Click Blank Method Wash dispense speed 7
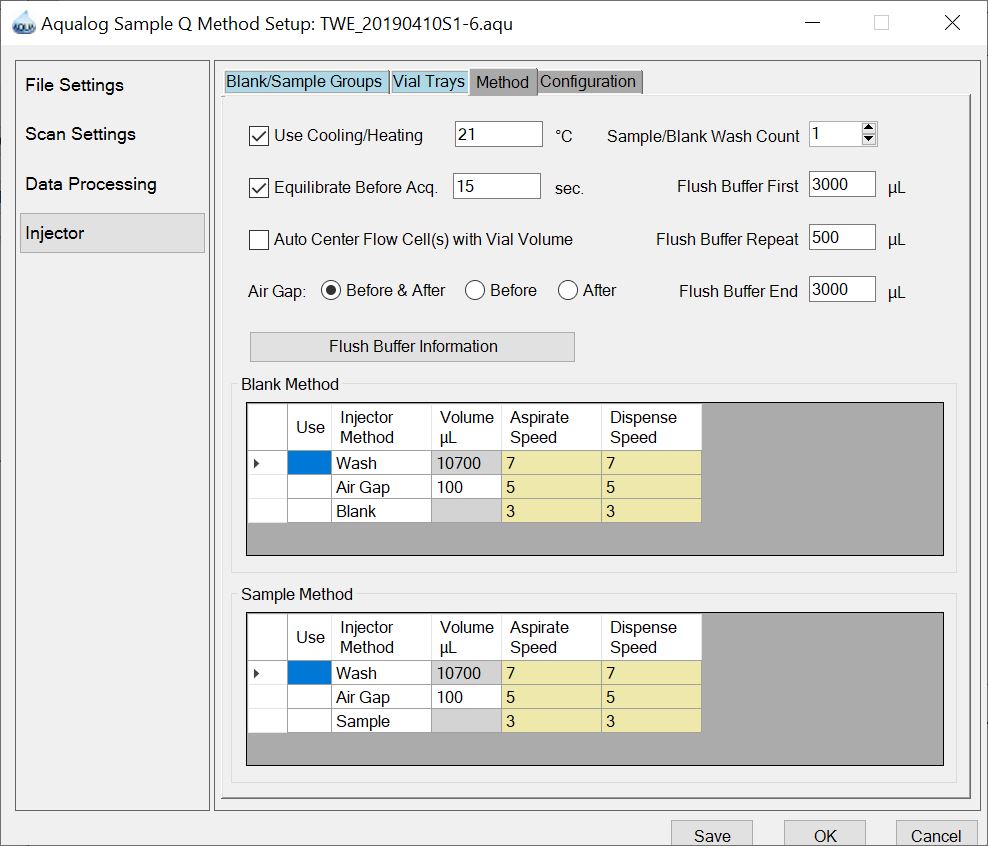Viewport: 988px width, 846px height. (x=652, y=463)
